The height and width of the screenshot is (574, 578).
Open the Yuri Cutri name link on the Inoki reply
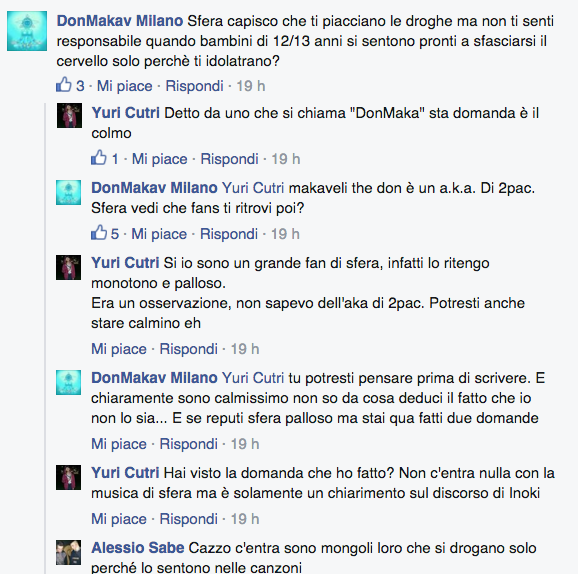[125, 473]
